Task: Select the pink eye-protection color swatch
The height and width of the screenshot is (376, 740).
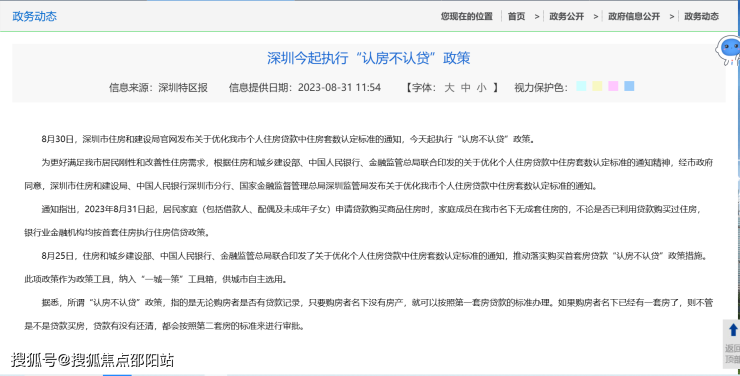Action: (613, 86)
